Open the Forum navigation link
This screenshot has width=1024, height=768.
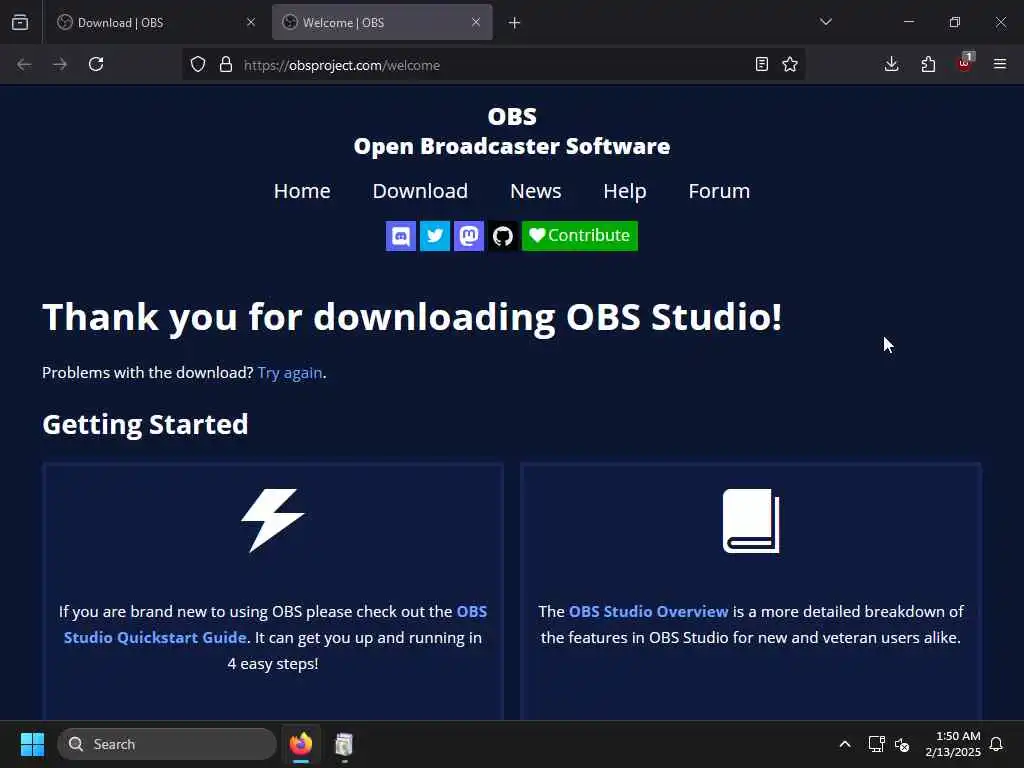click(719, 191)
